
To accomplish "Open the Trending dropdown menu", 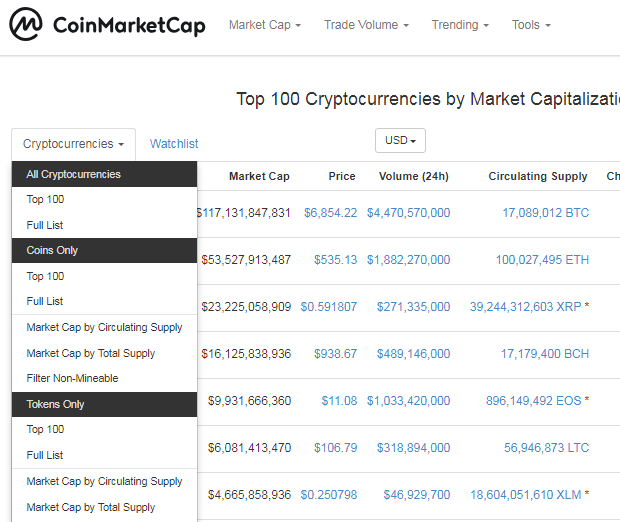I will click(460, 25).
